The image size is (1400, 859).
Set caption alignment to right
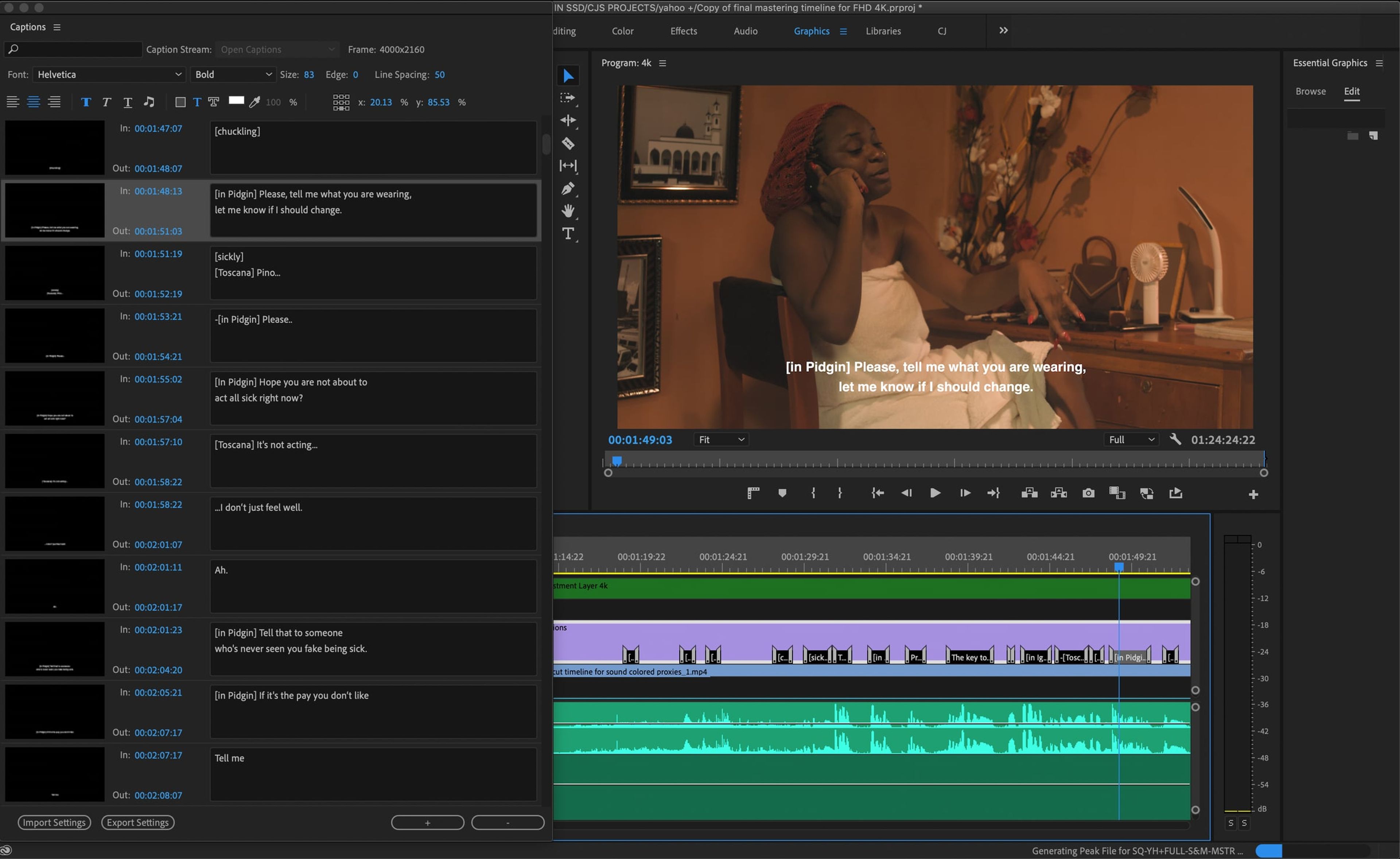pyautogui.click(x=54, y=102)
